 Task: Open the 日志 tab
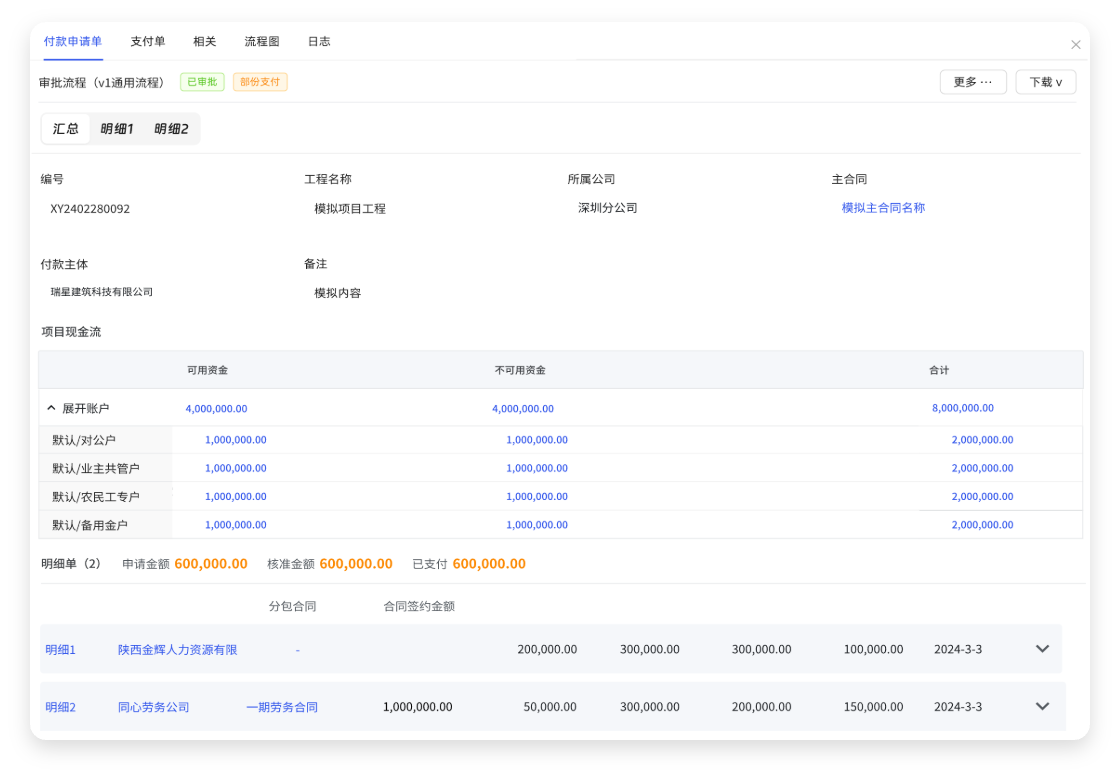click(319, 42)
